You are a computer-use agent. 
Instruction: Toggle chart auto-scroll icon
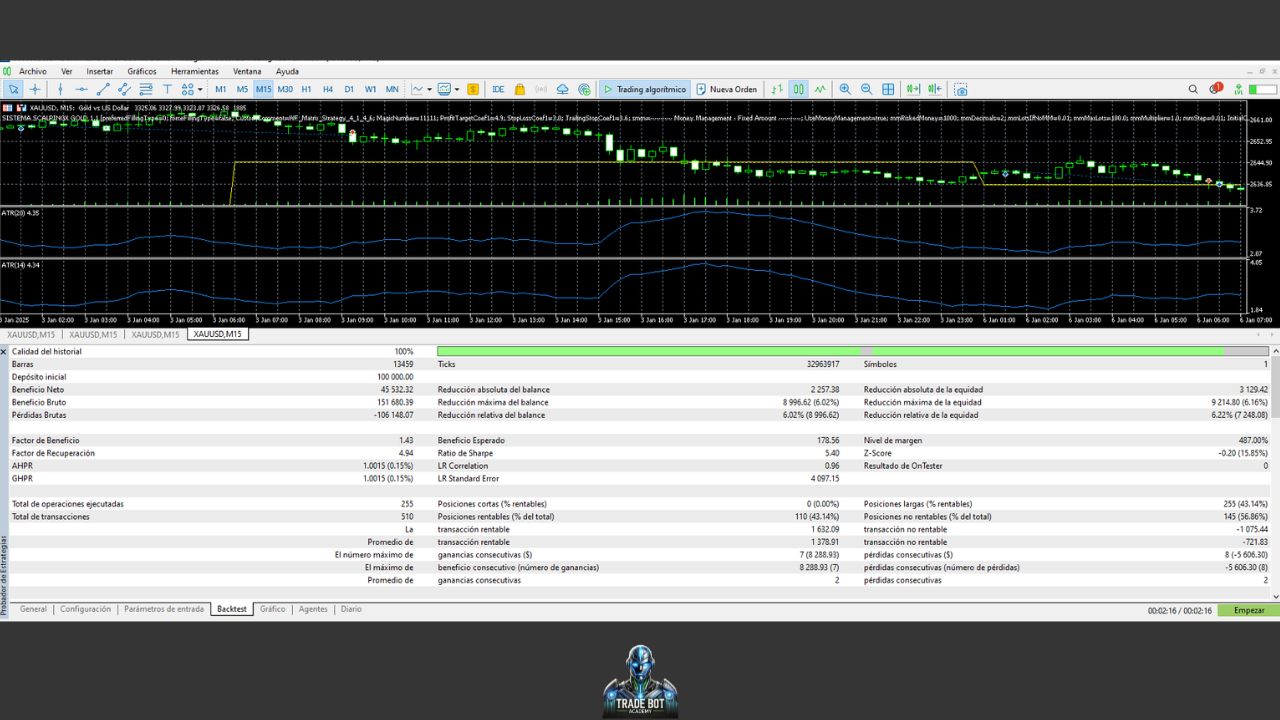point(914,89)
